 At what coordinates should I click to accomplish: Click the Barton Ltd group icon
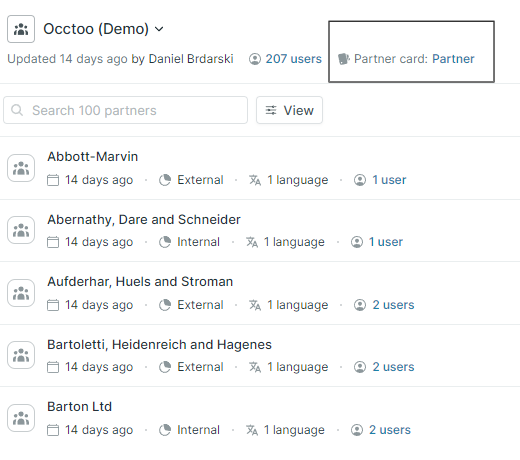pyautogui.click(x=21, y=418)
